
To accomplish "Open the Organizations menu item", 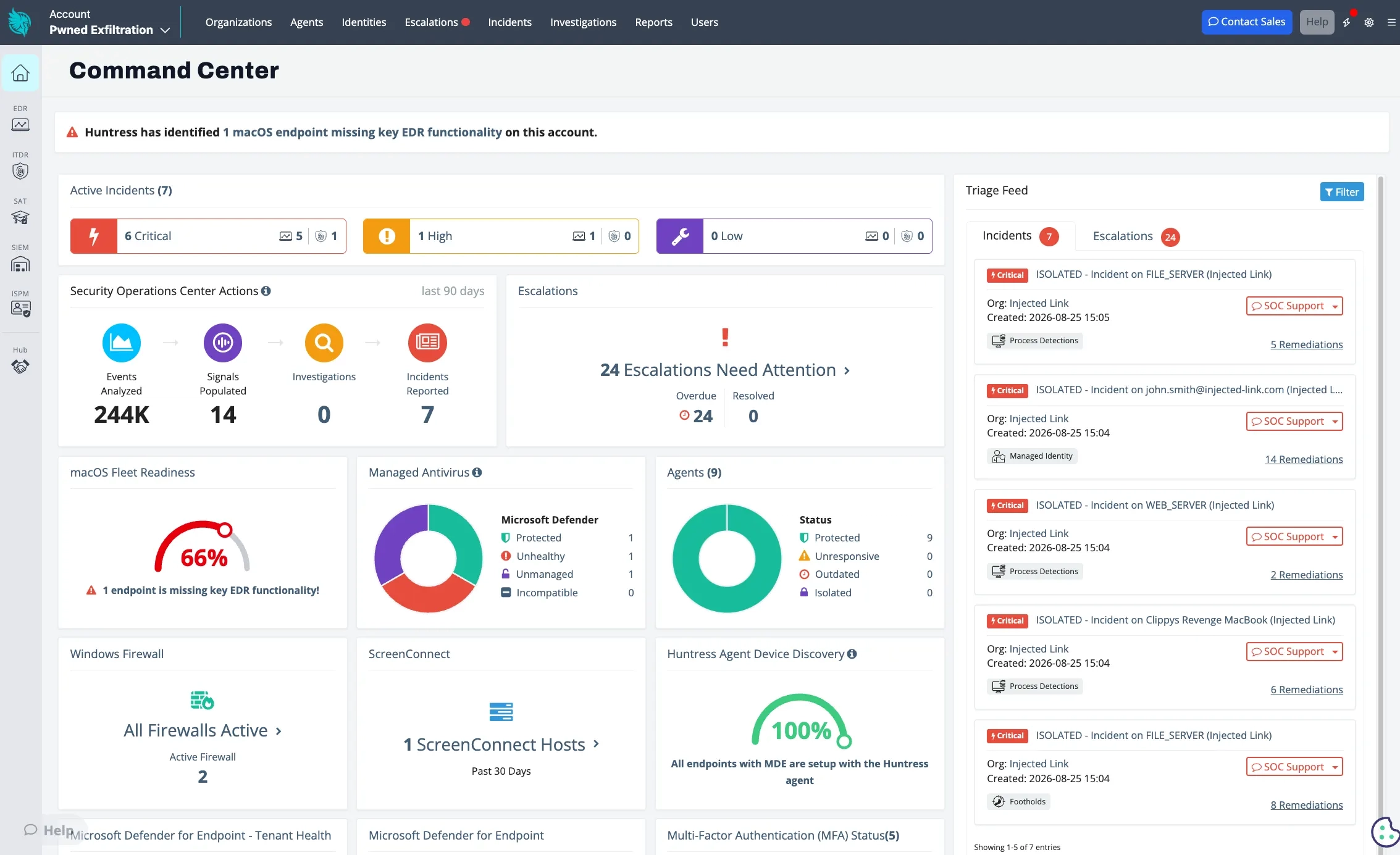I will point(238,22).
